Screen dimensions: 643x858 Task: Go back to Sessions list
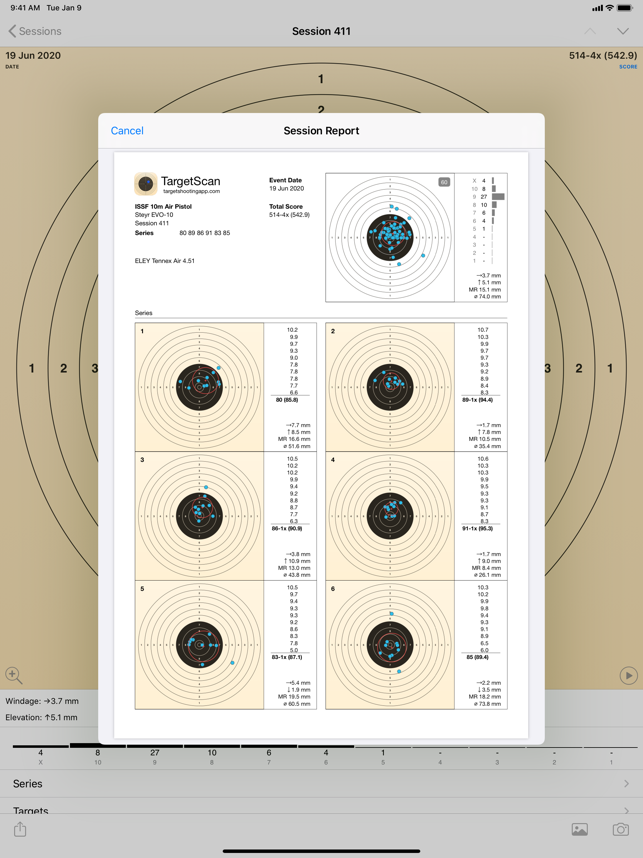pyautogui.click(x=34, y=31)
